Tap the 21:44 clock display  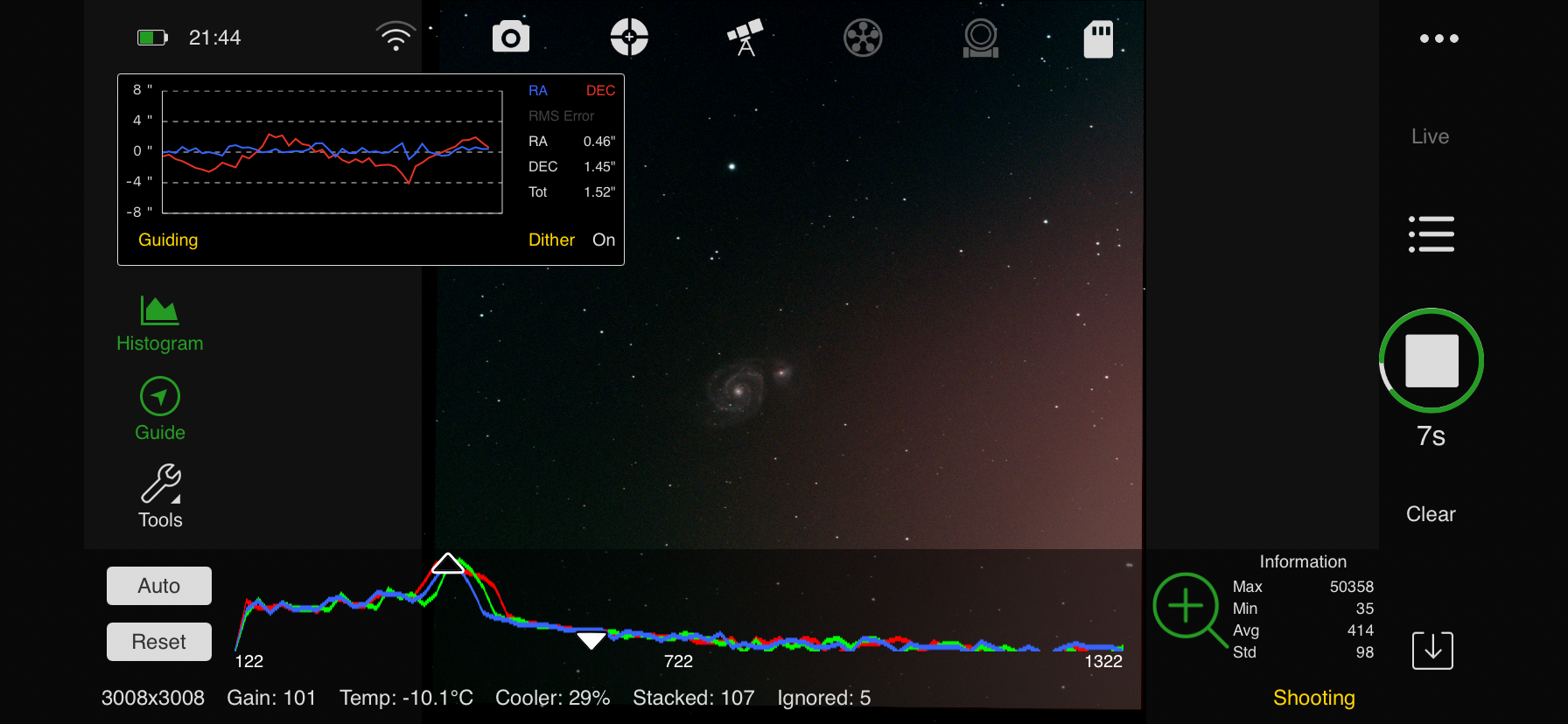[x=214, y=38]
